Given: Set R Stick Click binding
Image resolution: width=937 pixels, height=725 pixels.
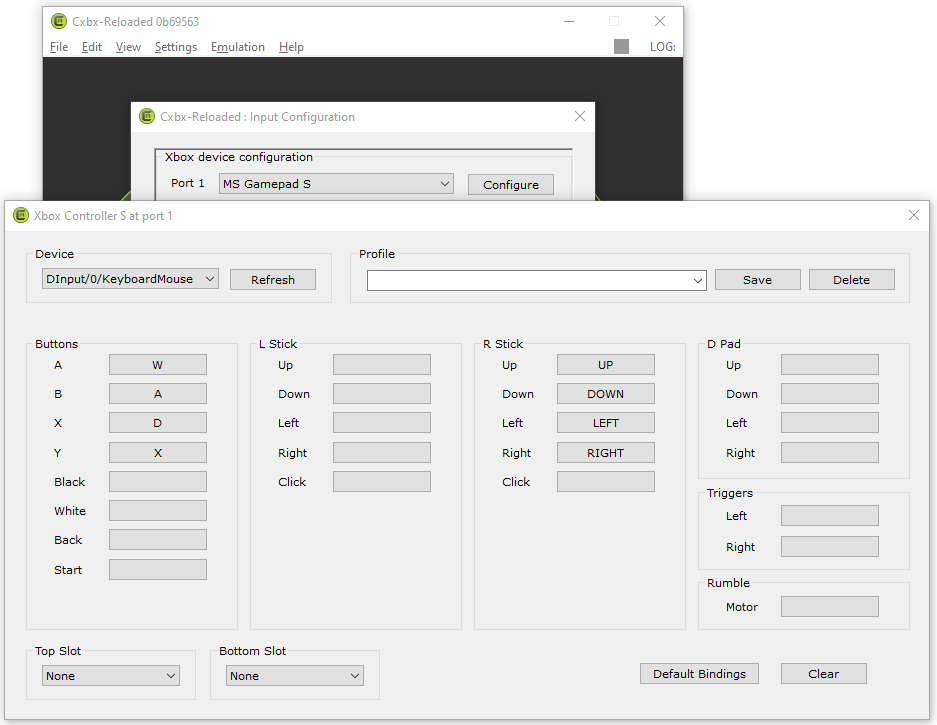Looking at the screenshot, I should (606, 482).
